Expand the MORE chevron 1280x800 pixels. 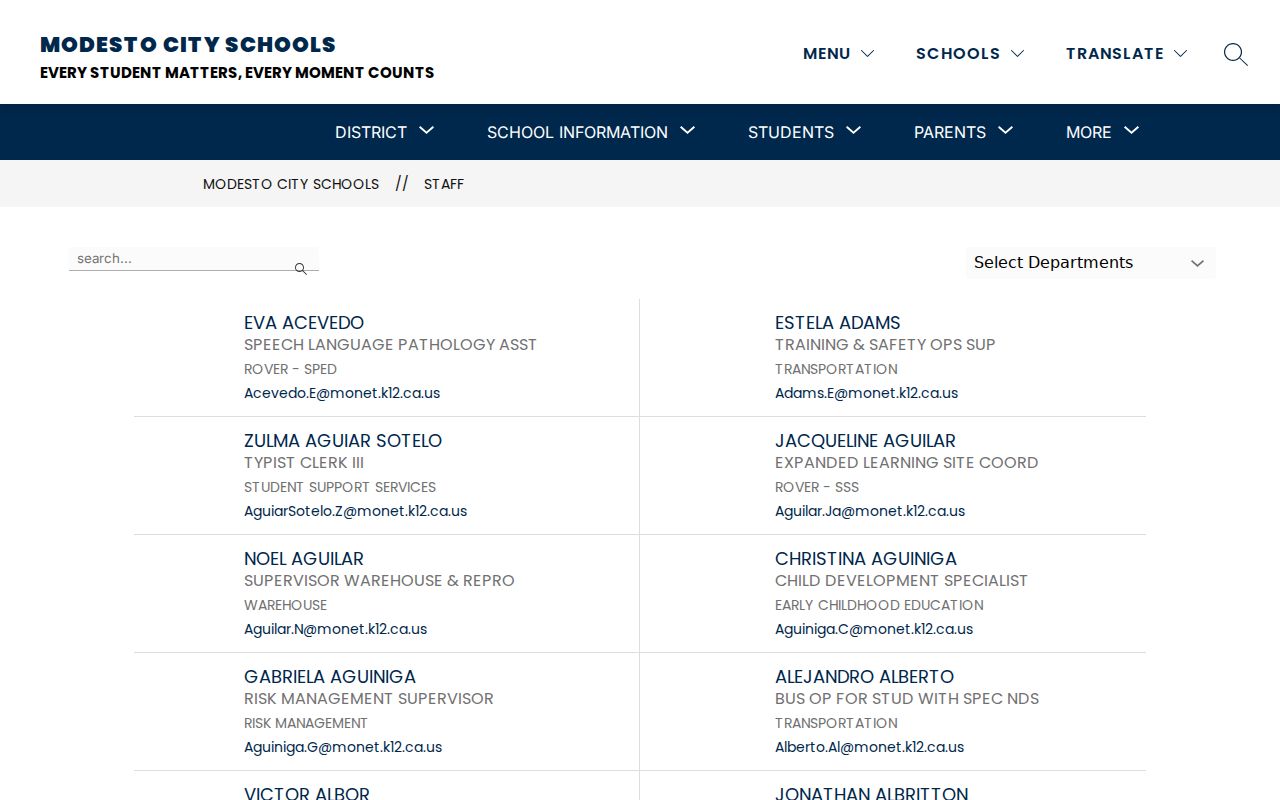(1132, 131)
